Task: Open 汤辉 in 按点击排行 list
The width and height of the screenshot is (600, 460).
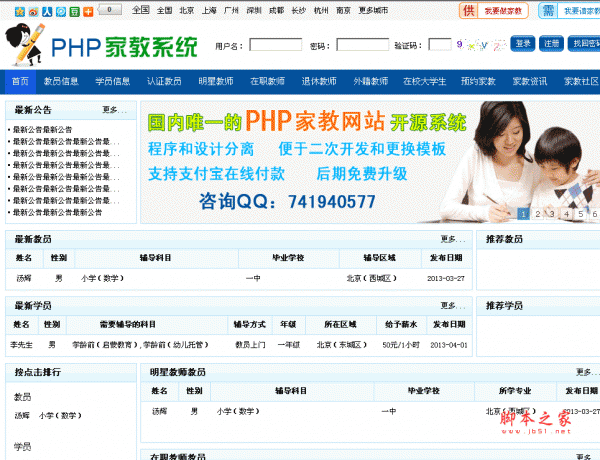Action: pos(22,415)
